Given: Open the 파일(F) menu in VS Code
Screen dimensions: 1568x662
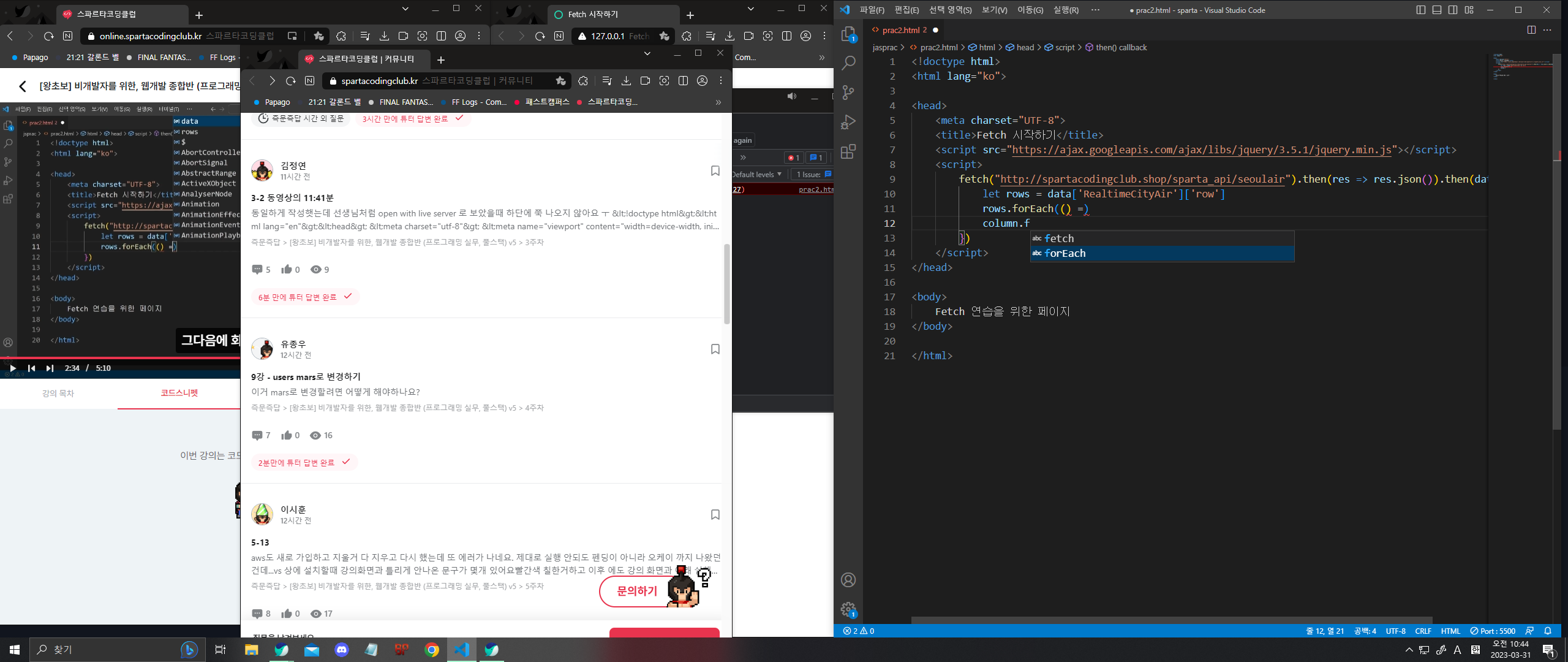Looking at the screenshot, I should point(872,10).
